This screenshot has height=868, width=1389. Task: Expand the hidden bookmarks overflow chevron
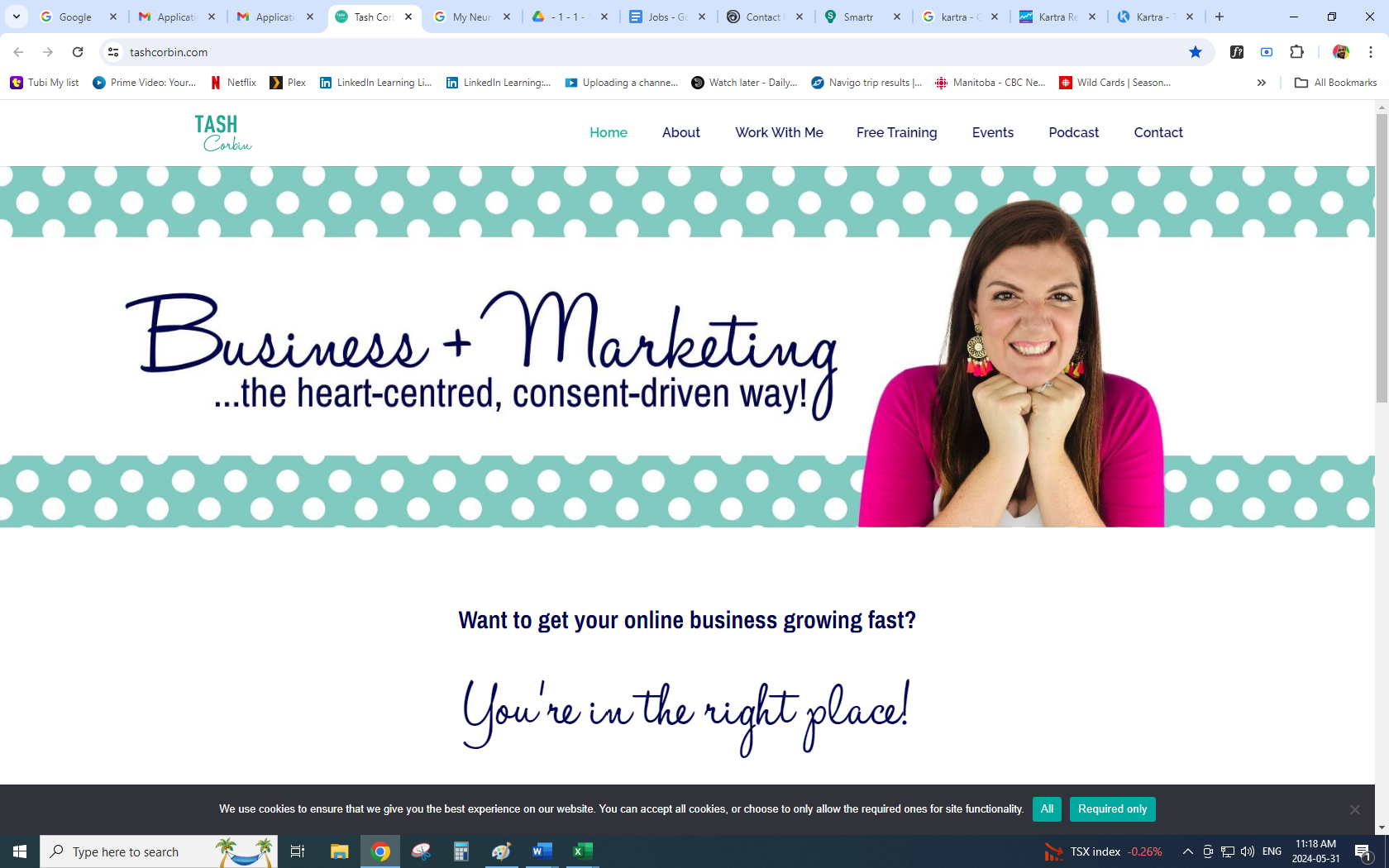click(x=1261, y=83)
